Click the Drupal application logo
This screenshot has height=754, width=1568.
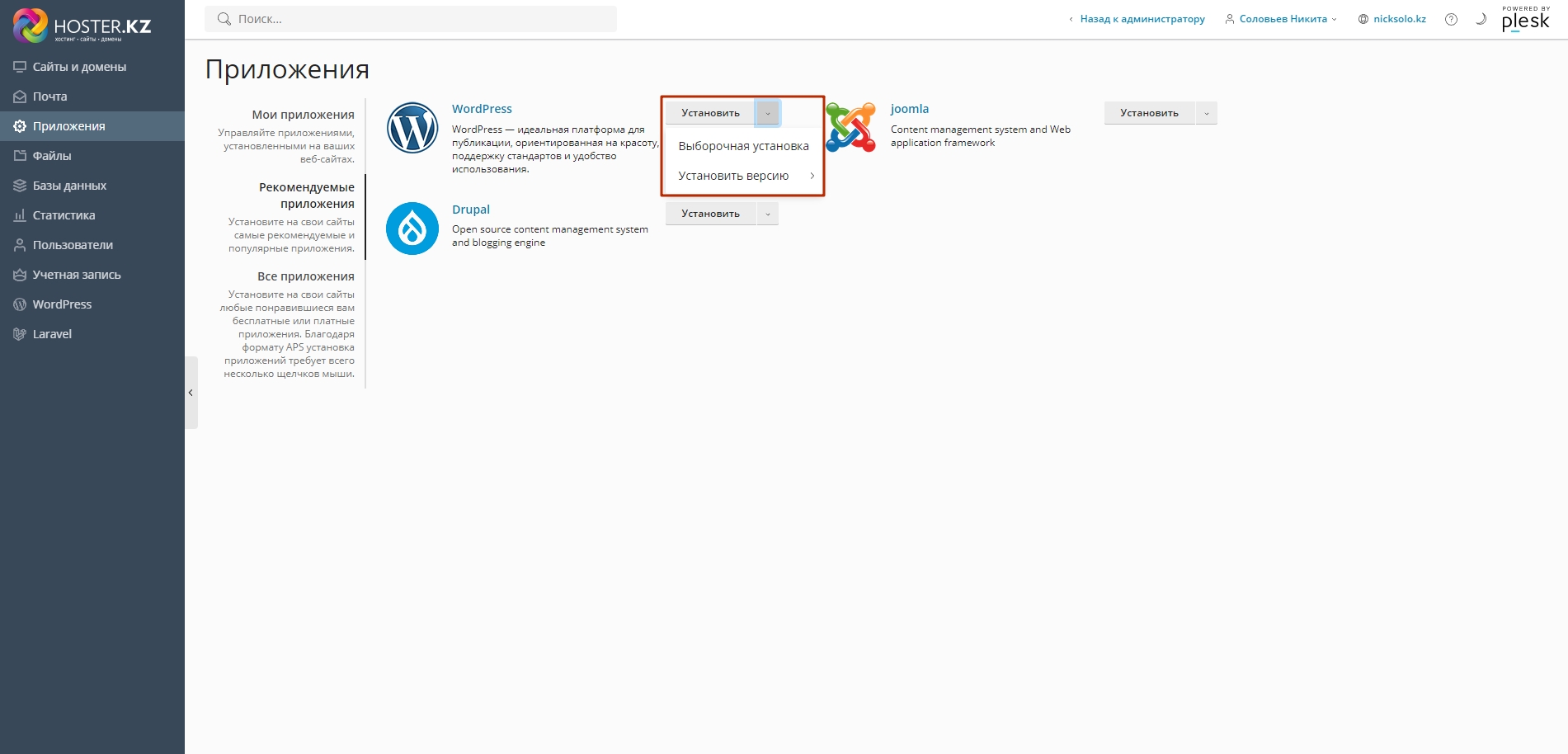click(412, 229)
